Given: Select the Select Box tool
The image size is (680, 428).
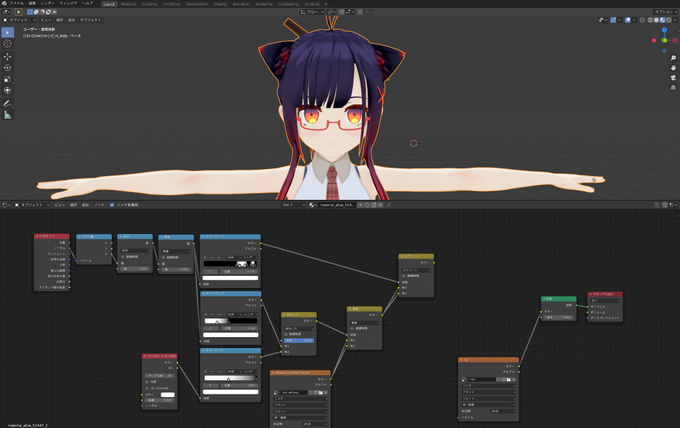Looking at the screenshot, I should pos(7,32).
